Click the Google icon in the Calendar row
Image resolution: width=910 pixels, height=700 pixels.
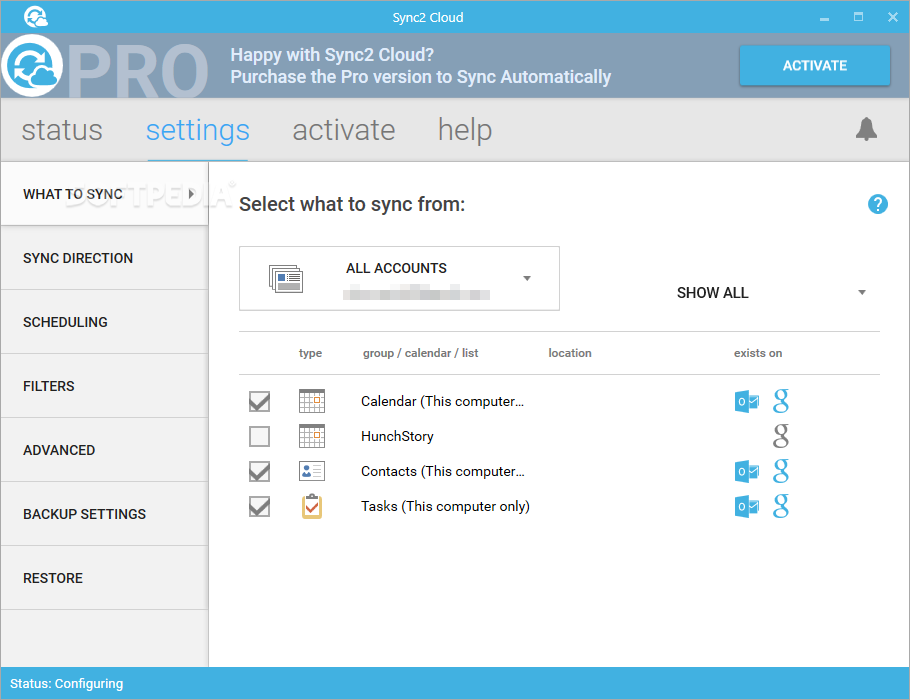pos(781,401)
